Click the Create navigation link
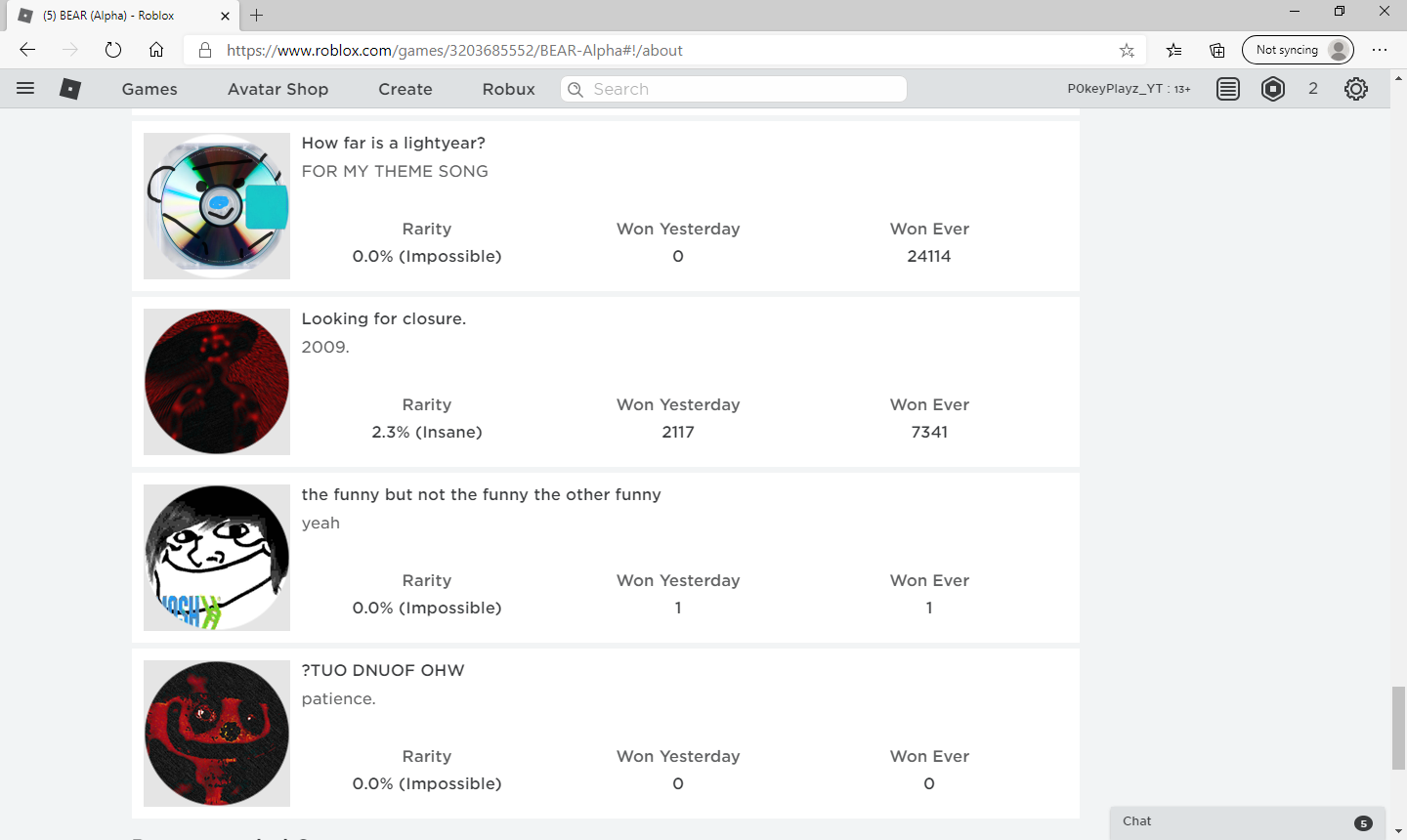1407x840 pixels. point(405,89)
